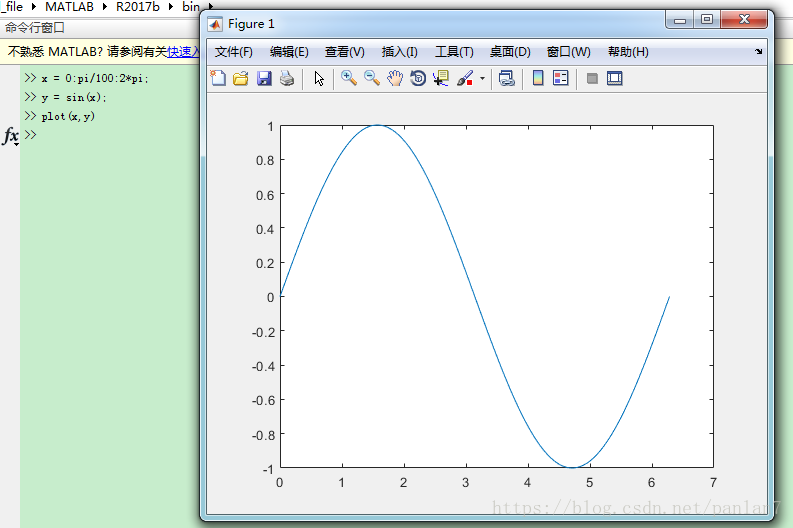Screen dimensions: 793x528
Task: Save the figure using the floppy disk icon
Action: pyautogui.click(x=264, y=78)
